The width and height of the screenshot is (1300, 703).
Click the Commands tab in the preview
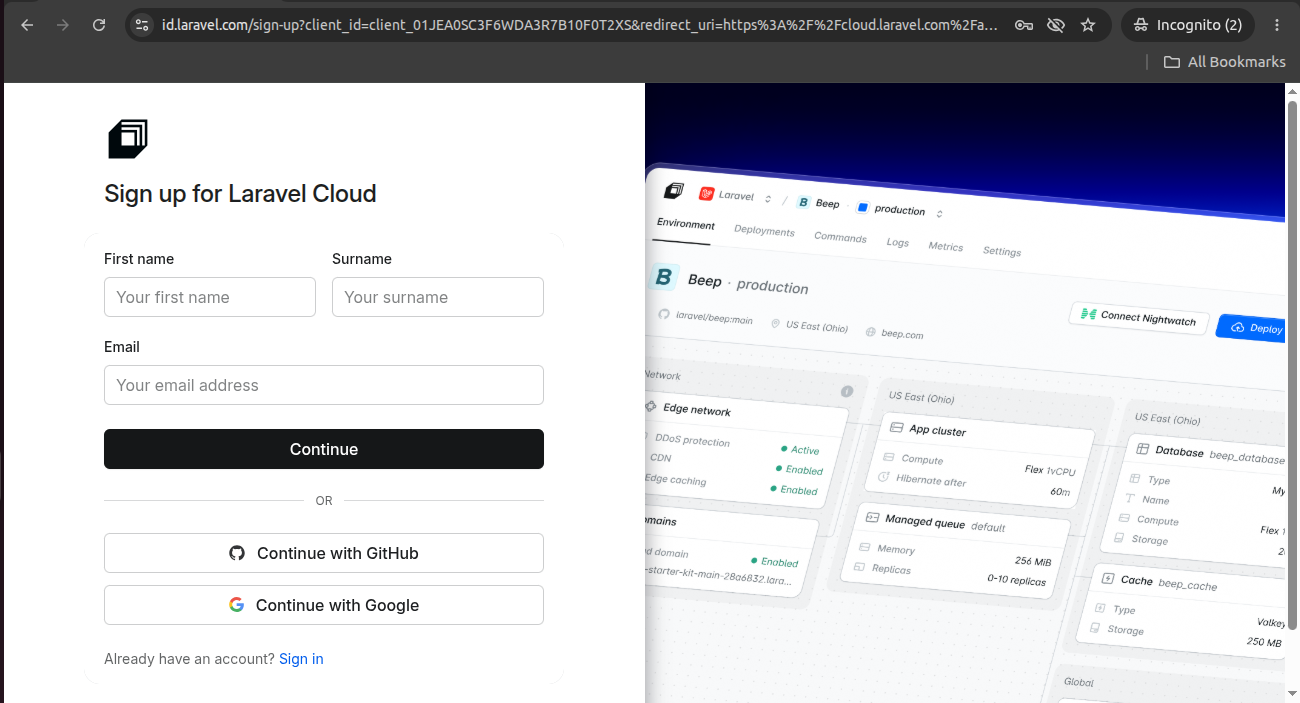click(840, 238)
